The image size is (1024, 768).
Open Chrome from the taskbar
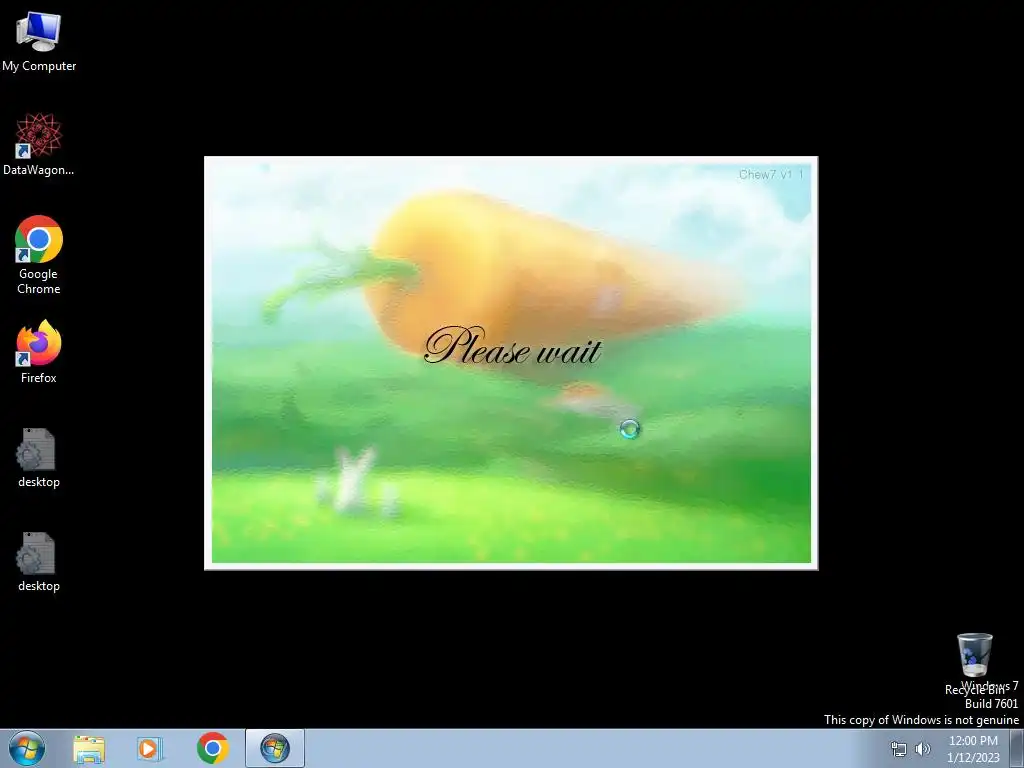point(212,748)
